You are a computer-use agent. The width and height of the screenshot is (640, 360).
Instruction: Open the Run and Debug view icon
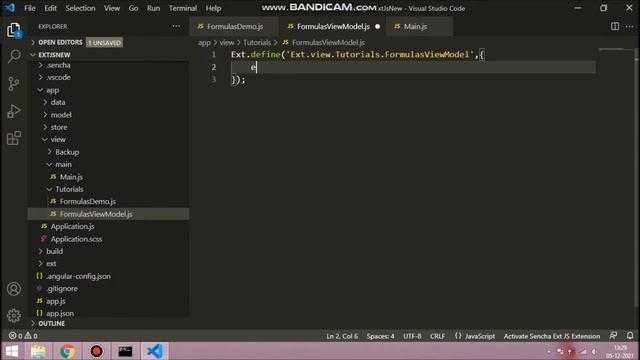(x=13, y=111)
